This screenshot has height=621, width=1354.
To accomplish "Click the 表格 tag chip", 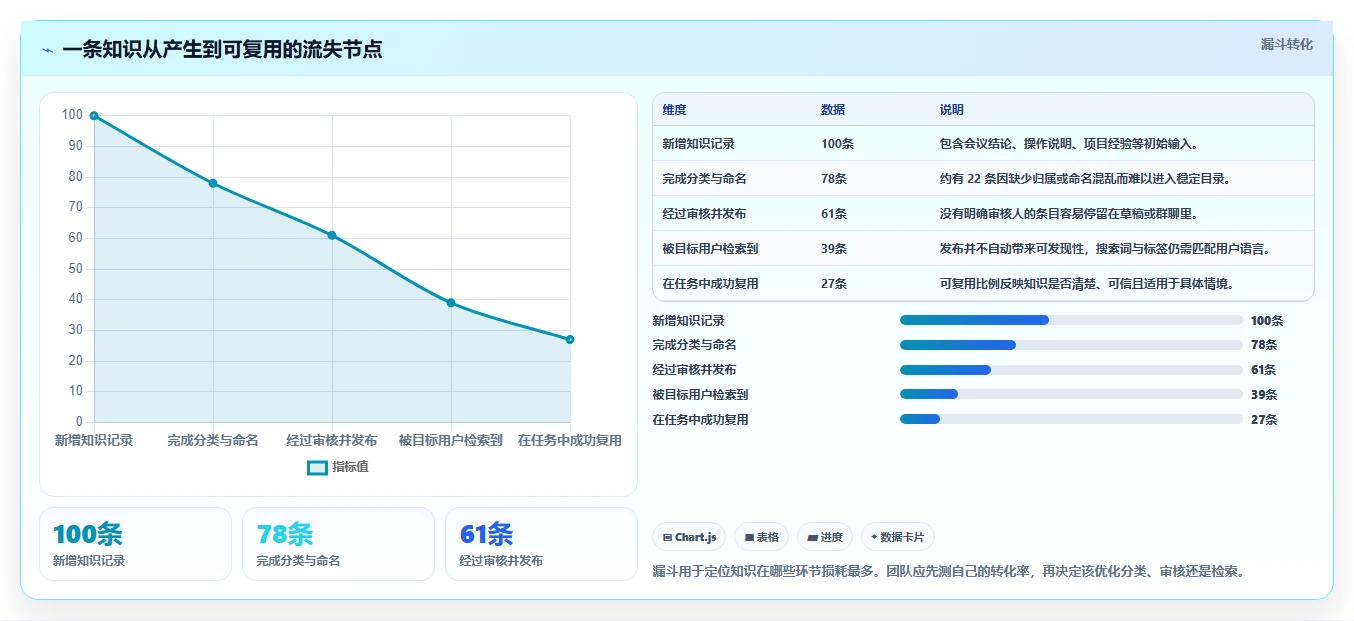I will coord(762,537).
